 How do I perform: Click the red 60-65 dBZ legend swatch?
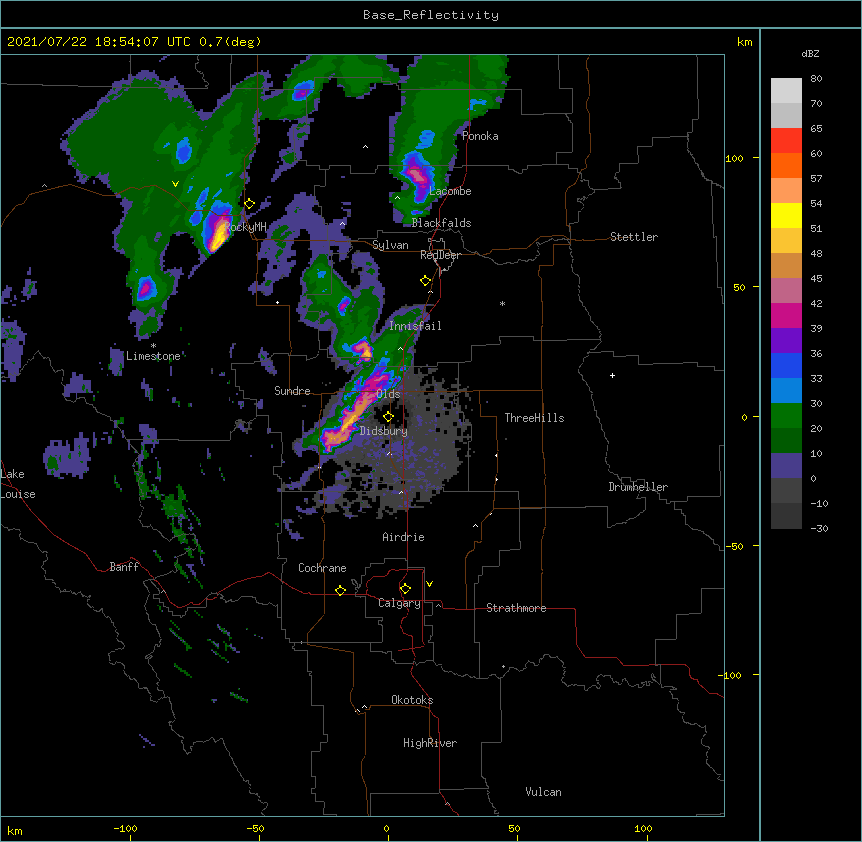point(786,141)
